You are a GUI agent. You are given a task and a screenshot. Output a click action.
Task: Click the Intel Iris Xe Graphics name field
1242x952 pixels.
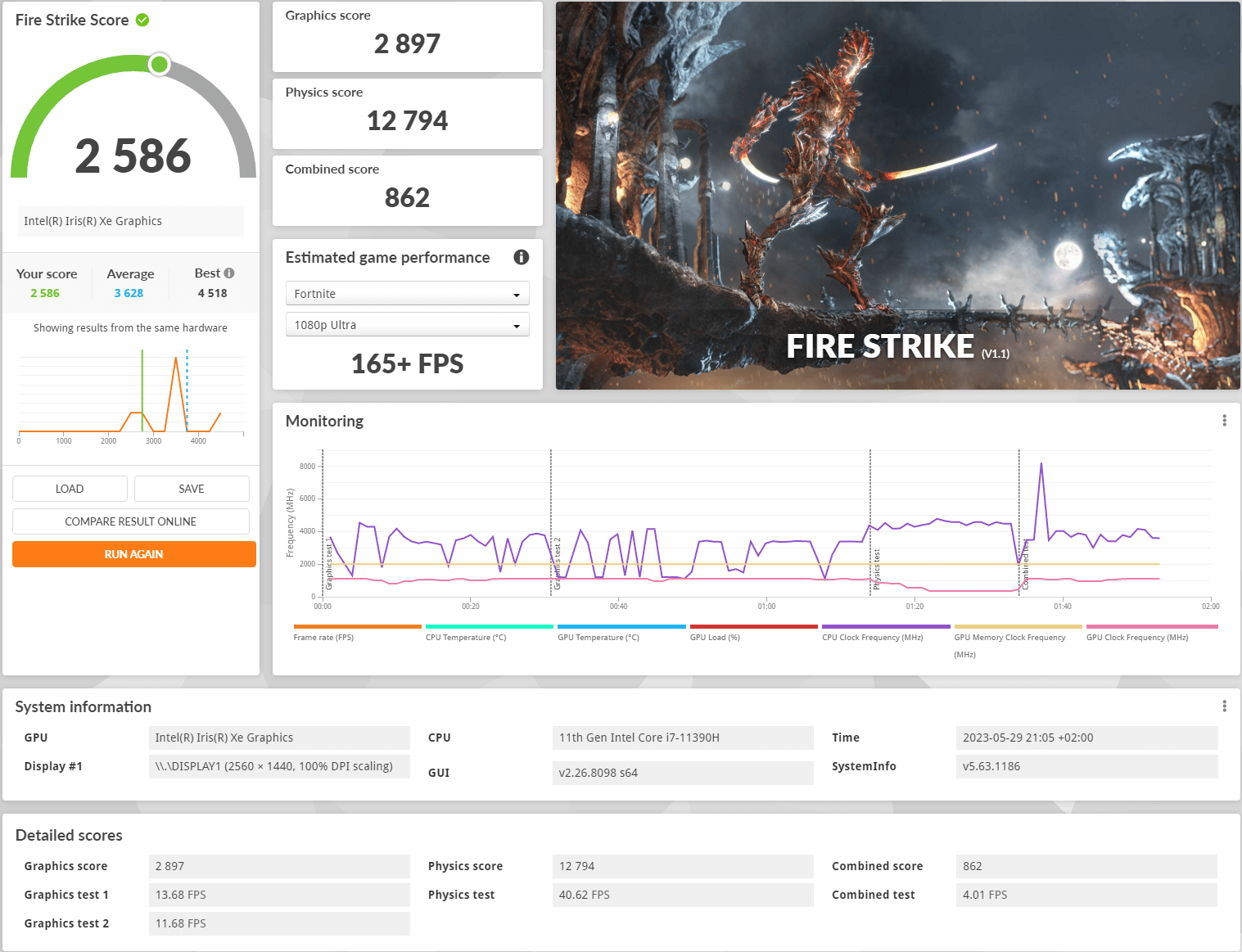(131, 221)
